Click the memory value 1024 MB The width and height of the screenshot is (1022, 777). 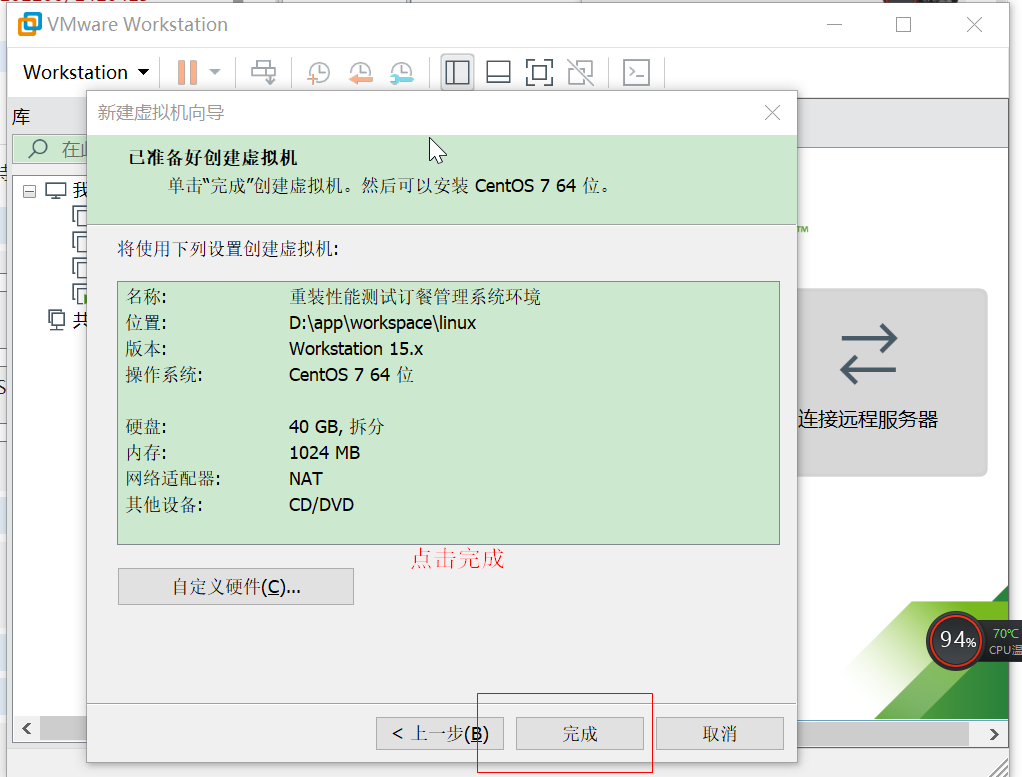pyautogui.click(x=324, y=453)
